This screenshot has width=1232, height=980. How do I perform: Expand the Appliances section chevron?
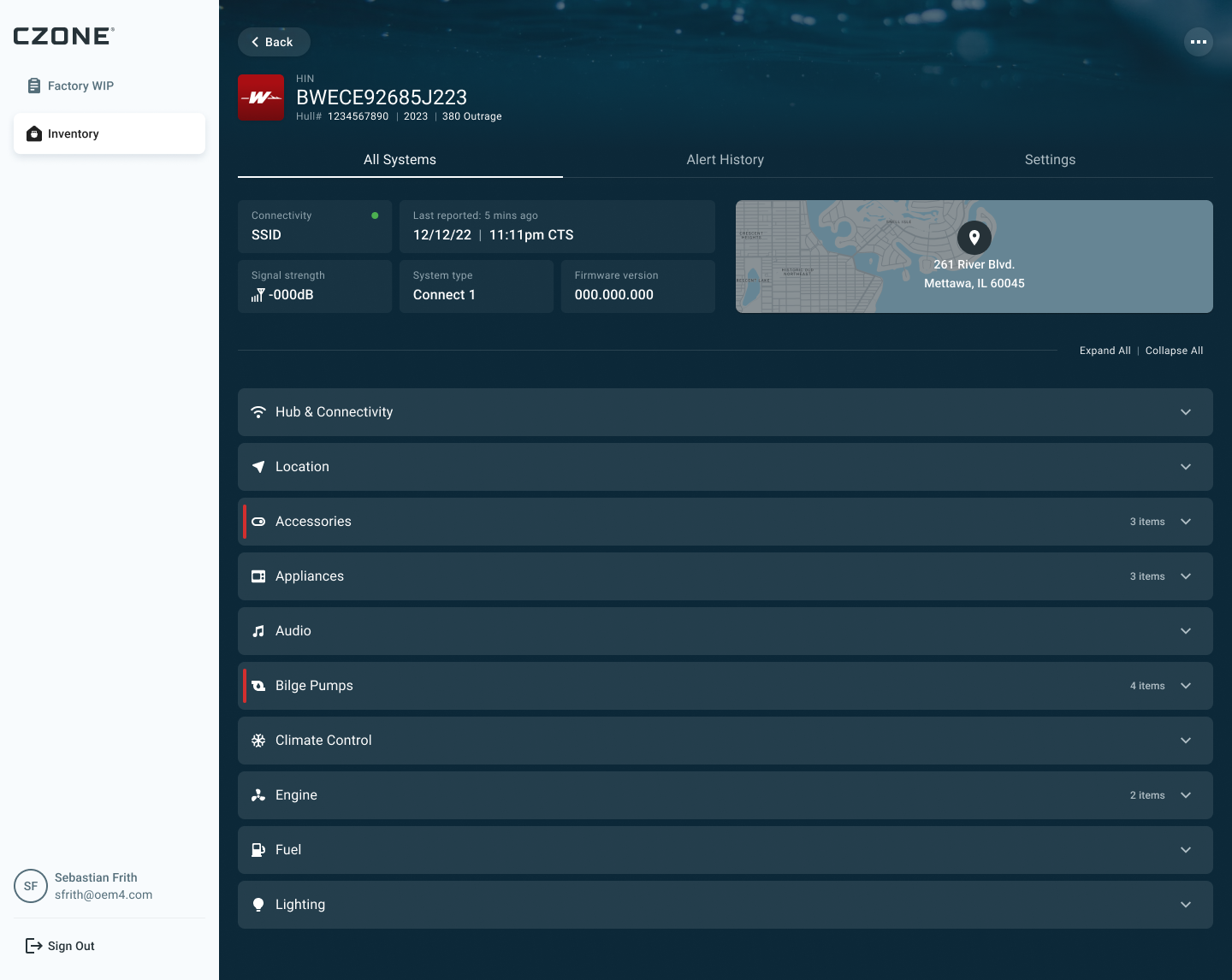[x=1186, y=576]
